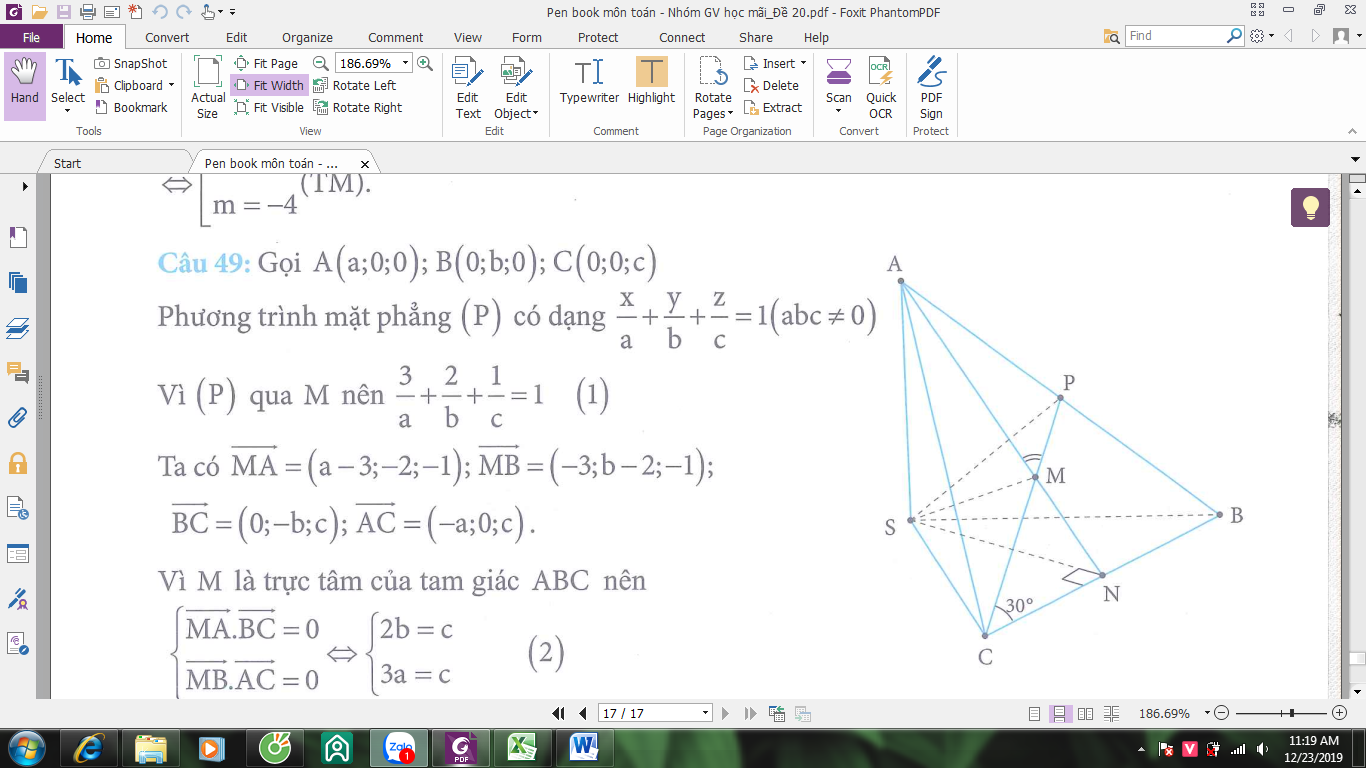Expand the zoom percentage dropdown
The width and height of the screenshot is (1366, 768).
pyautogui.click(x=405, y=63)
